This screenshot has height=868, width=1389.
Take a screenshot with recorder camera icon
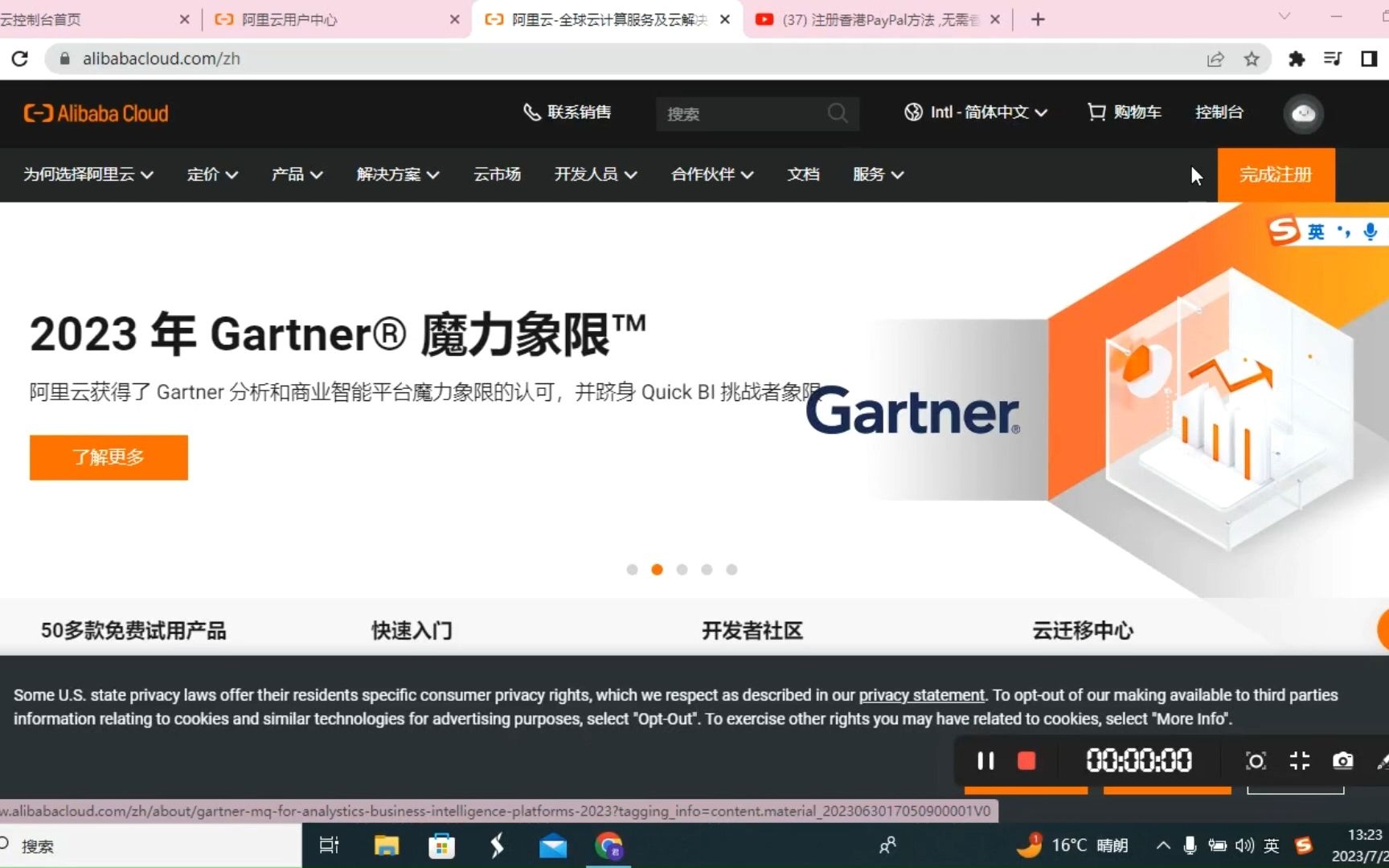[x=1342, y=760]
